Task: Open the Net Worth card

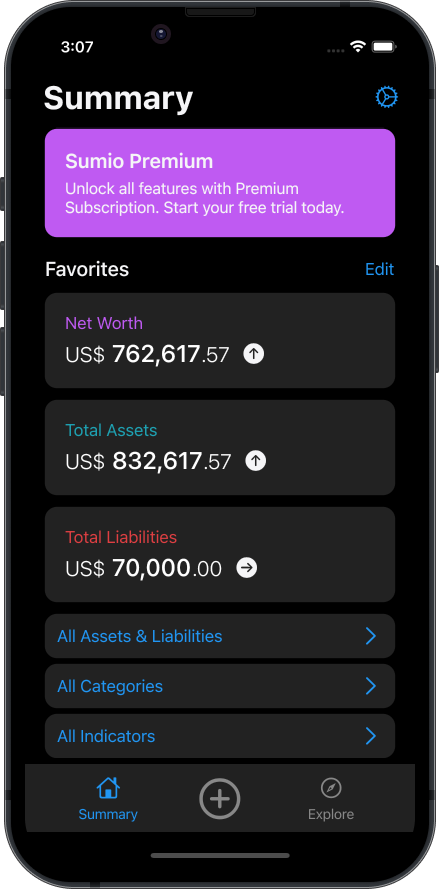Action: tap(220, 340)
